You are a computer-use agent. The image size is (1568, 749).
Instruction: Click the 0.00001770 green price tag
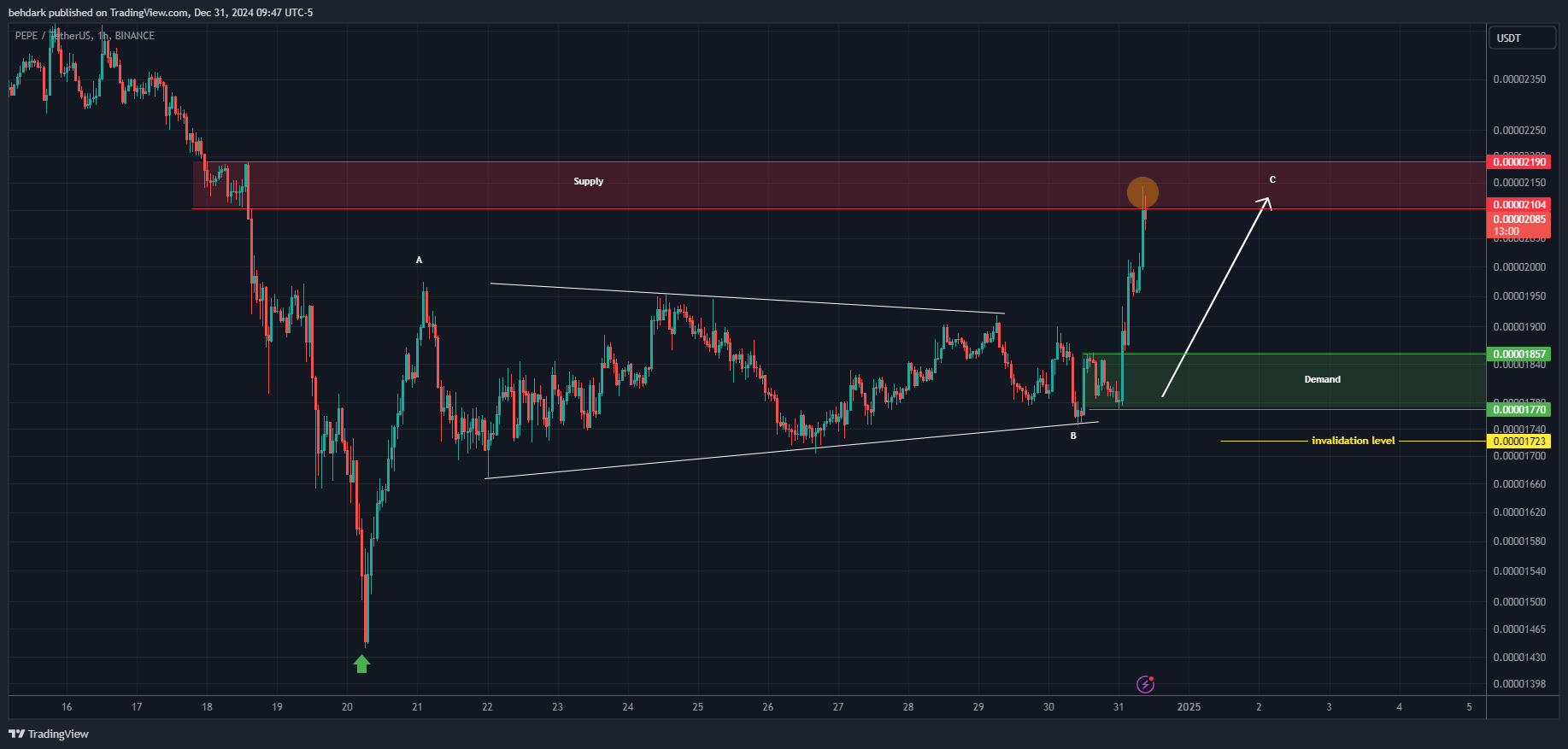(1518, 410)
